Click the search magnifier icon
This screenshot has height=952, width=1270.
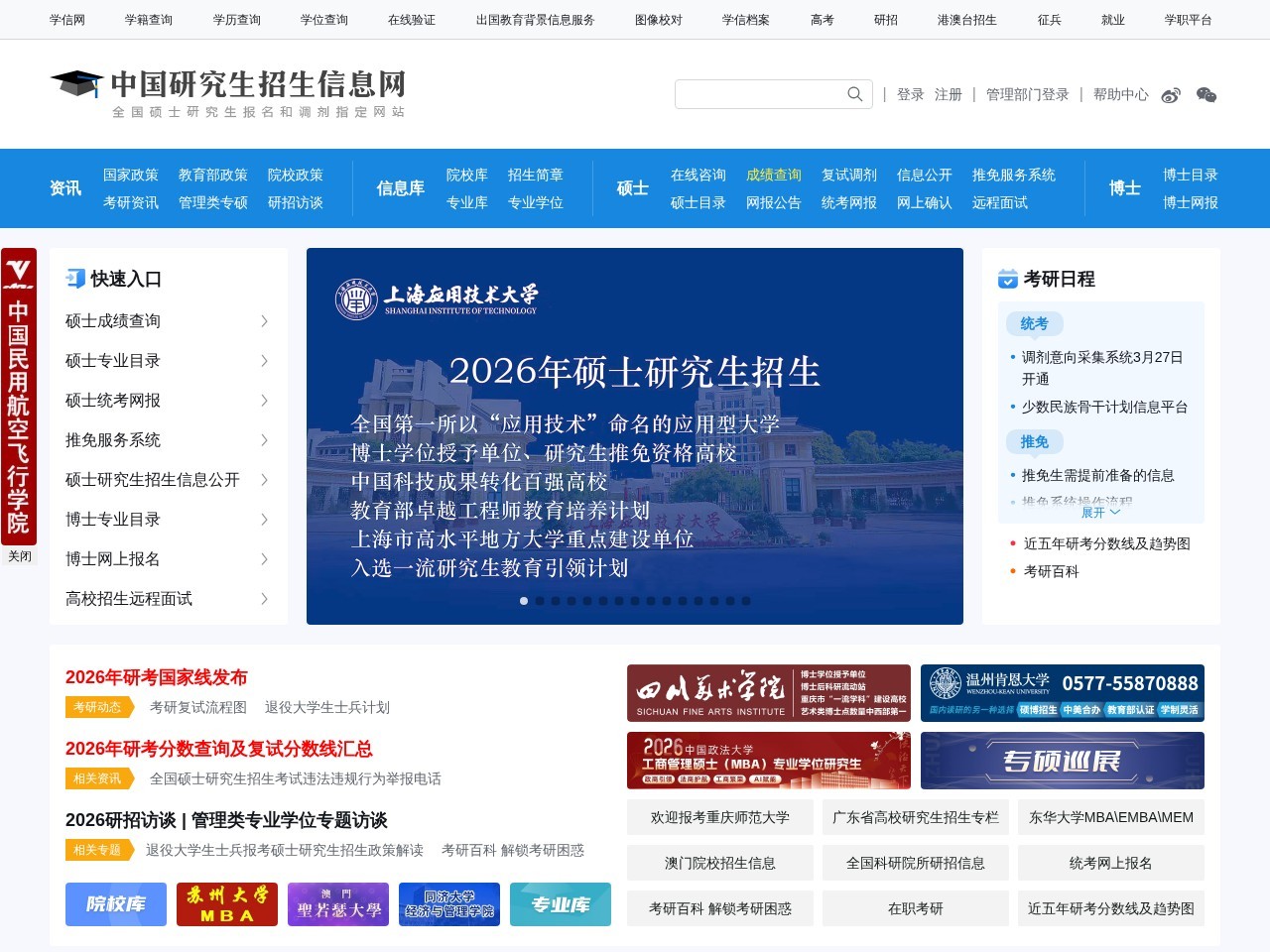tap(854, 94)
